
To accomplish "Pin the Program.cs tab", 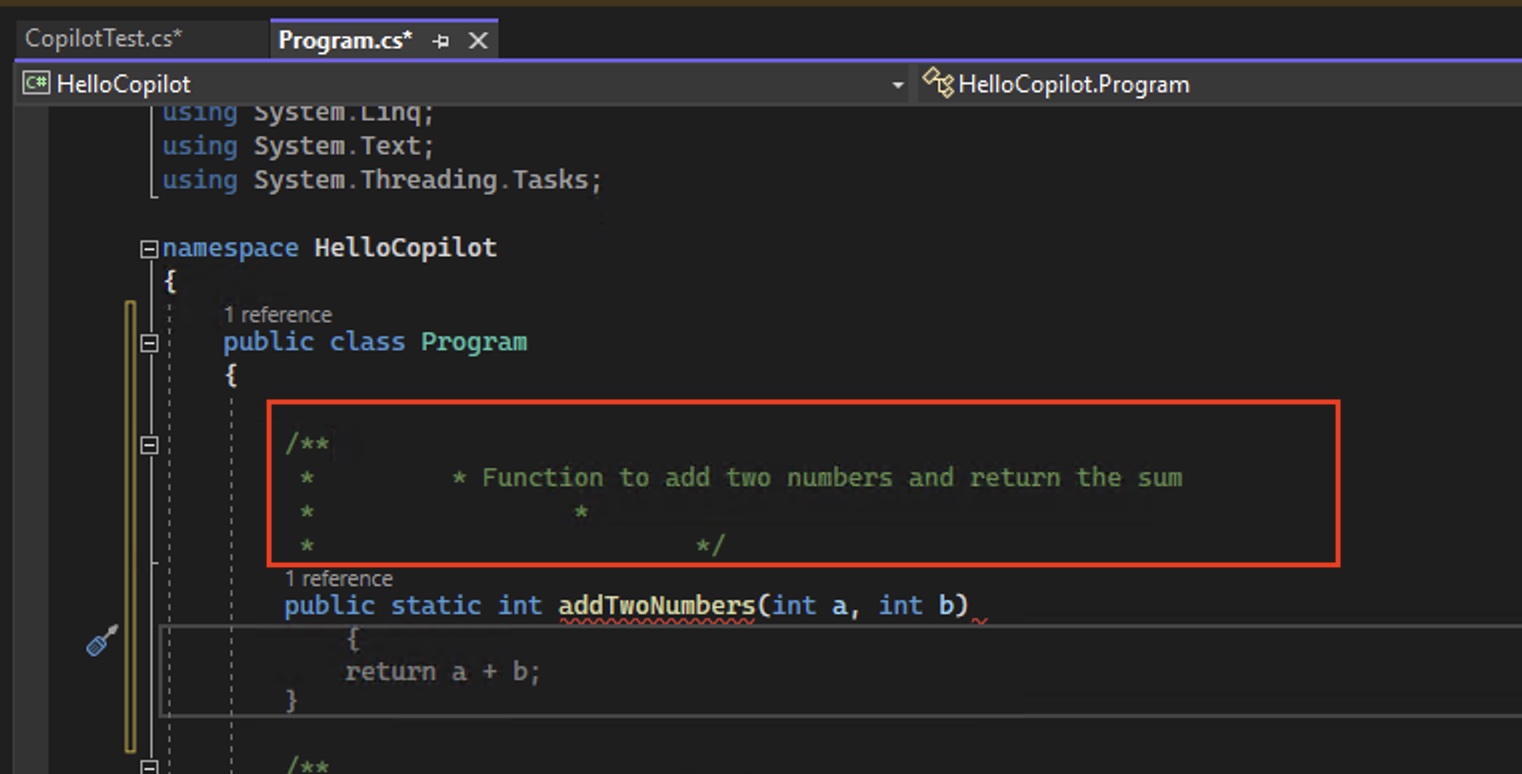I will 441,41.
